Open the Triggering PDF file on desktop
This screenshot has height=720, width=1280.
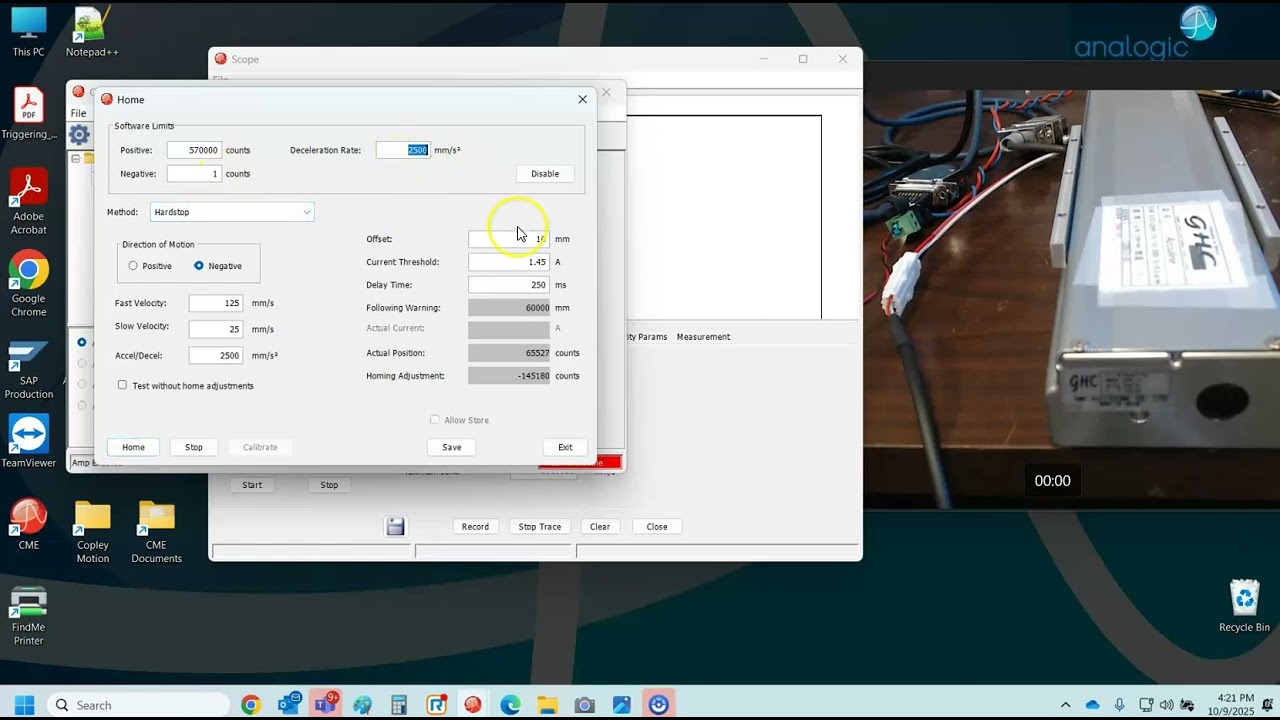(28, 114)
